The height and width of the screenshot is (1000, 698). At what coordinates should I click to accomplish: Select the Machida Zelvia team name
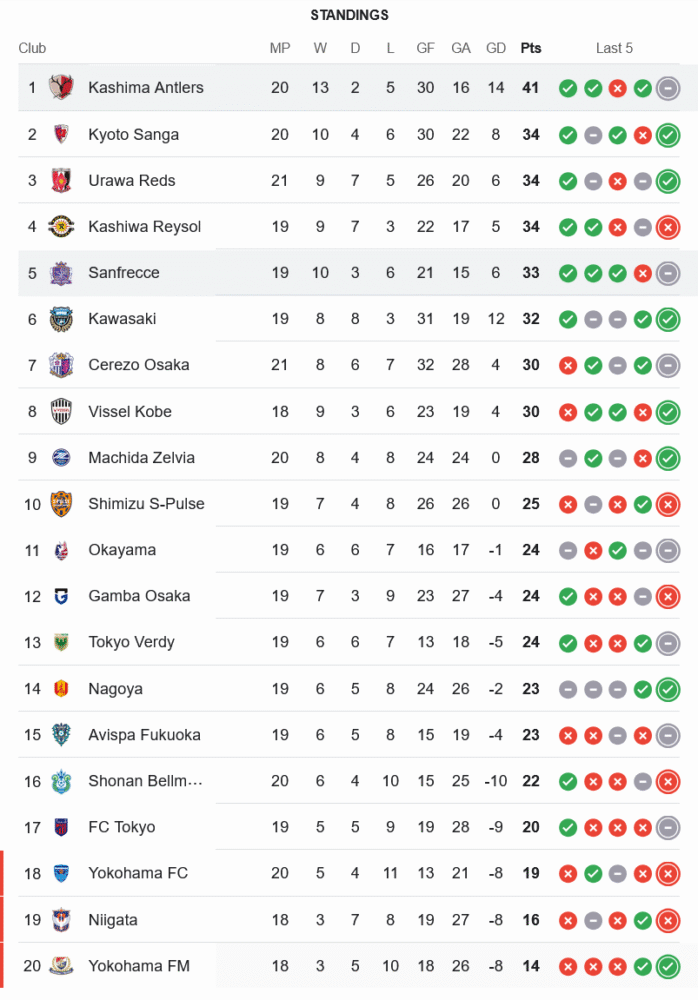pyautogui.click(x=141, y=458)
